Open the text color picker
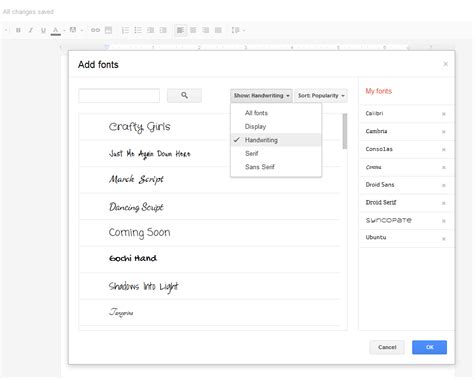This screenshot has width=474, height=379. pyautogui.click(x=56, y=30)
